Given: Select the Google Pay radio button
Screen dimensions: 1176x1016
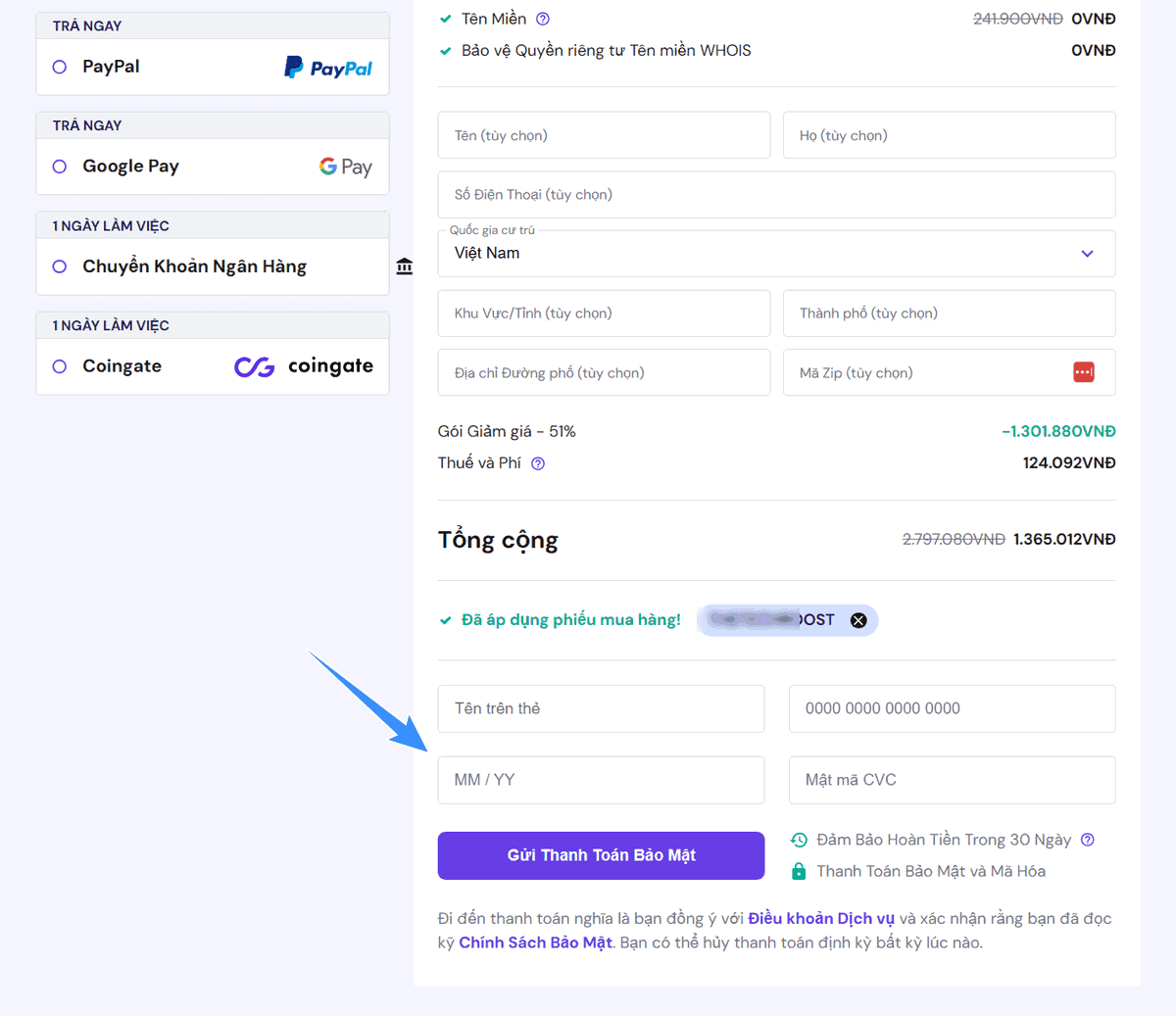Looking at the screenshot, I should click(x=60, y=167).
